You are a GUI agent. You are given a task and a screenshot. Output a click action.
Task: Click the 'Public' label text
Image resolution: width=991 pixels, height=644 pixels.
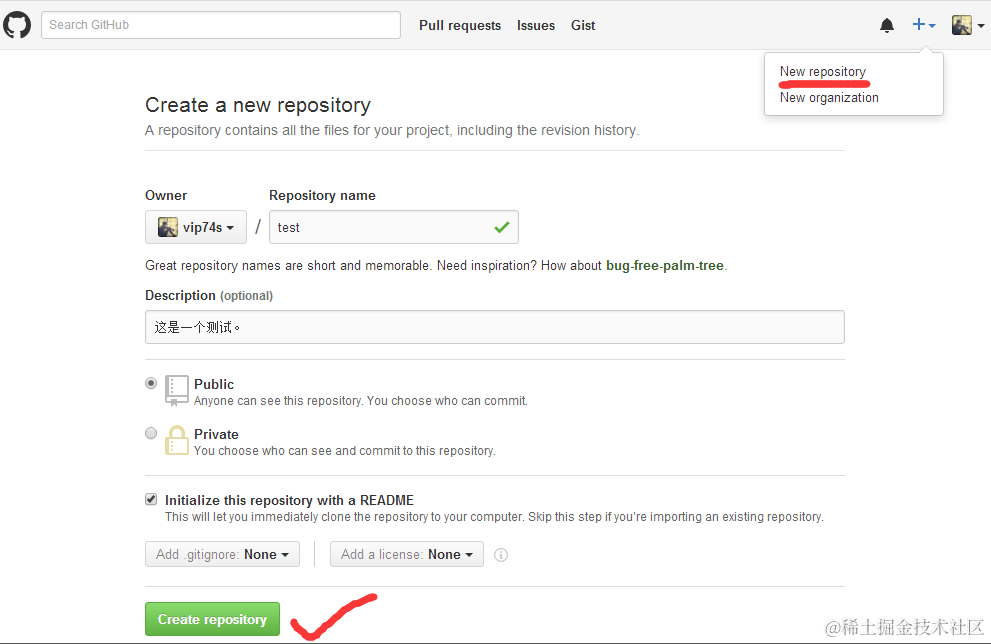[214, 384]
